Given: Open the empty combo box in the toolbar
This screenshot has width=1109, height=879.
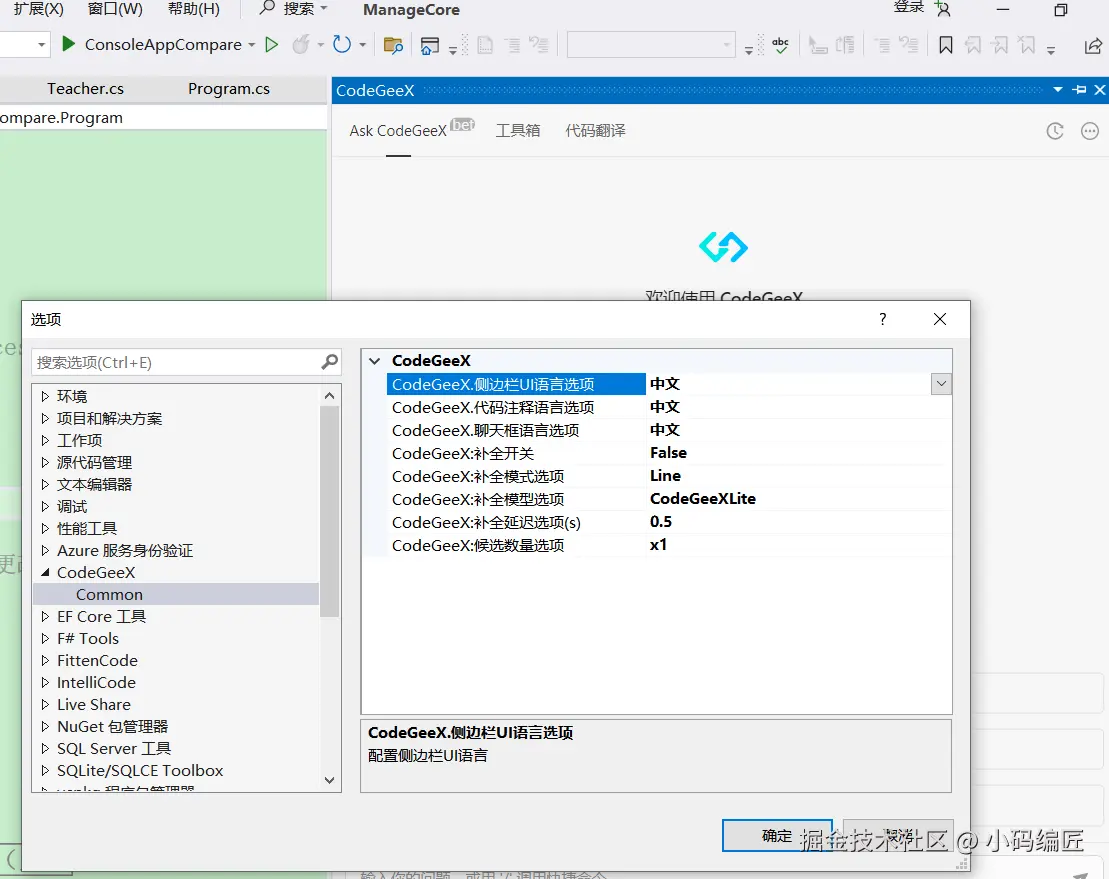Looking at the screenshot, I should pyautogui.click(x=651, y=45).
